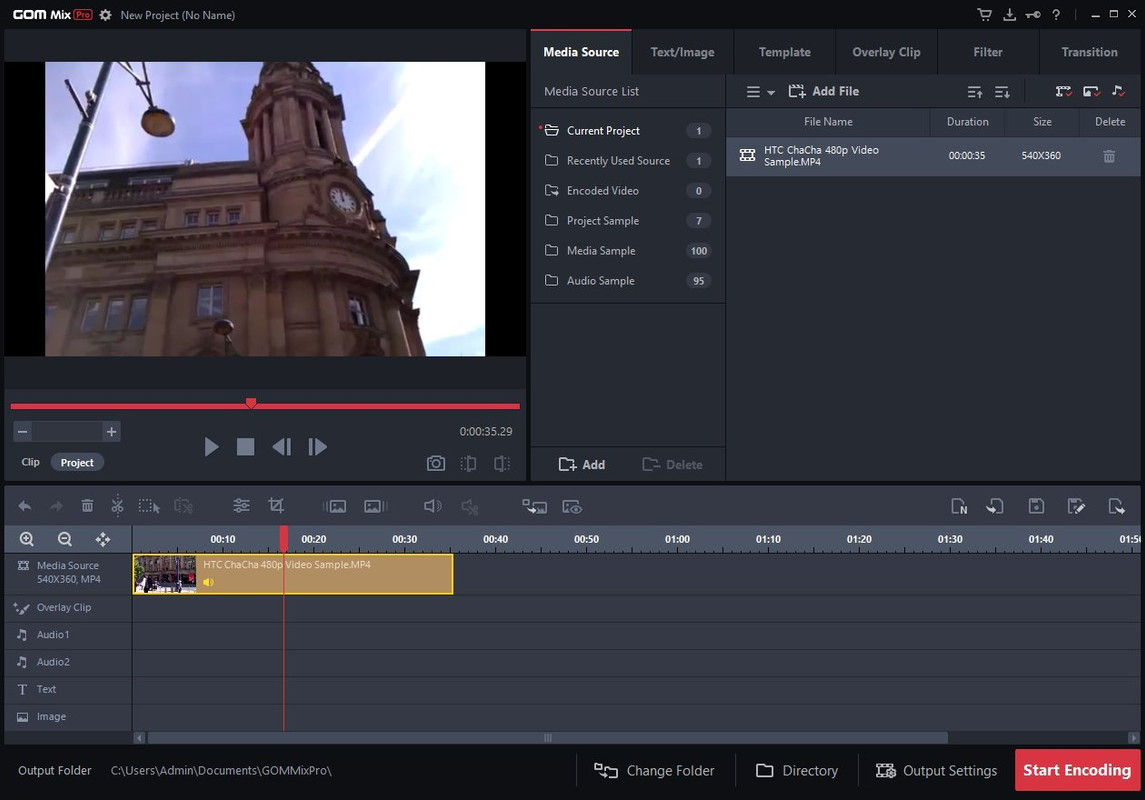
Task: Click the Start Encoding button
Action: (x=1076, y=770)
